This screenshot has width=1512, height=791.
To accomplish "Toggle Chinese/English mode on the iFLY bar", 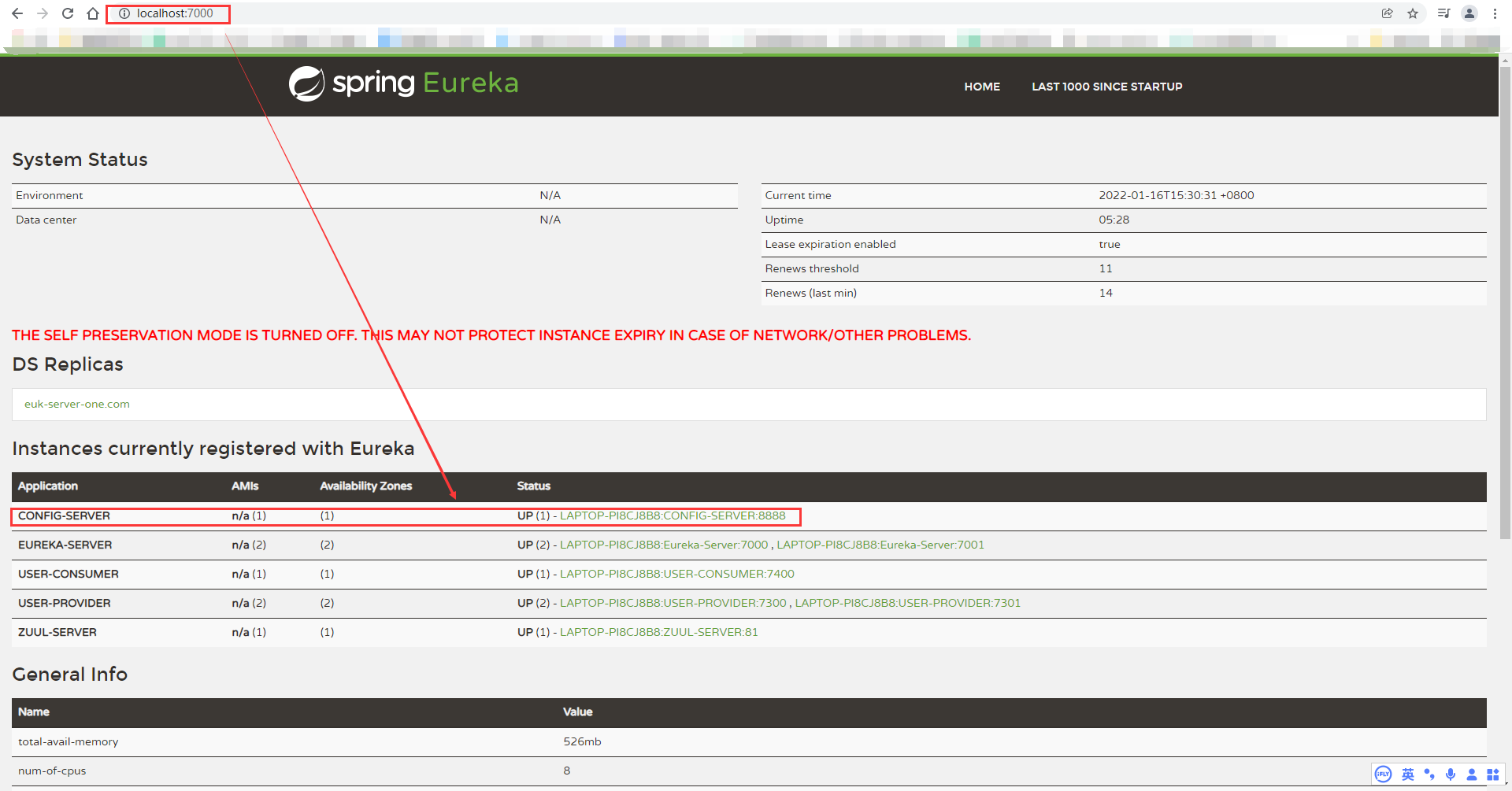I will tap(1408, 774).
